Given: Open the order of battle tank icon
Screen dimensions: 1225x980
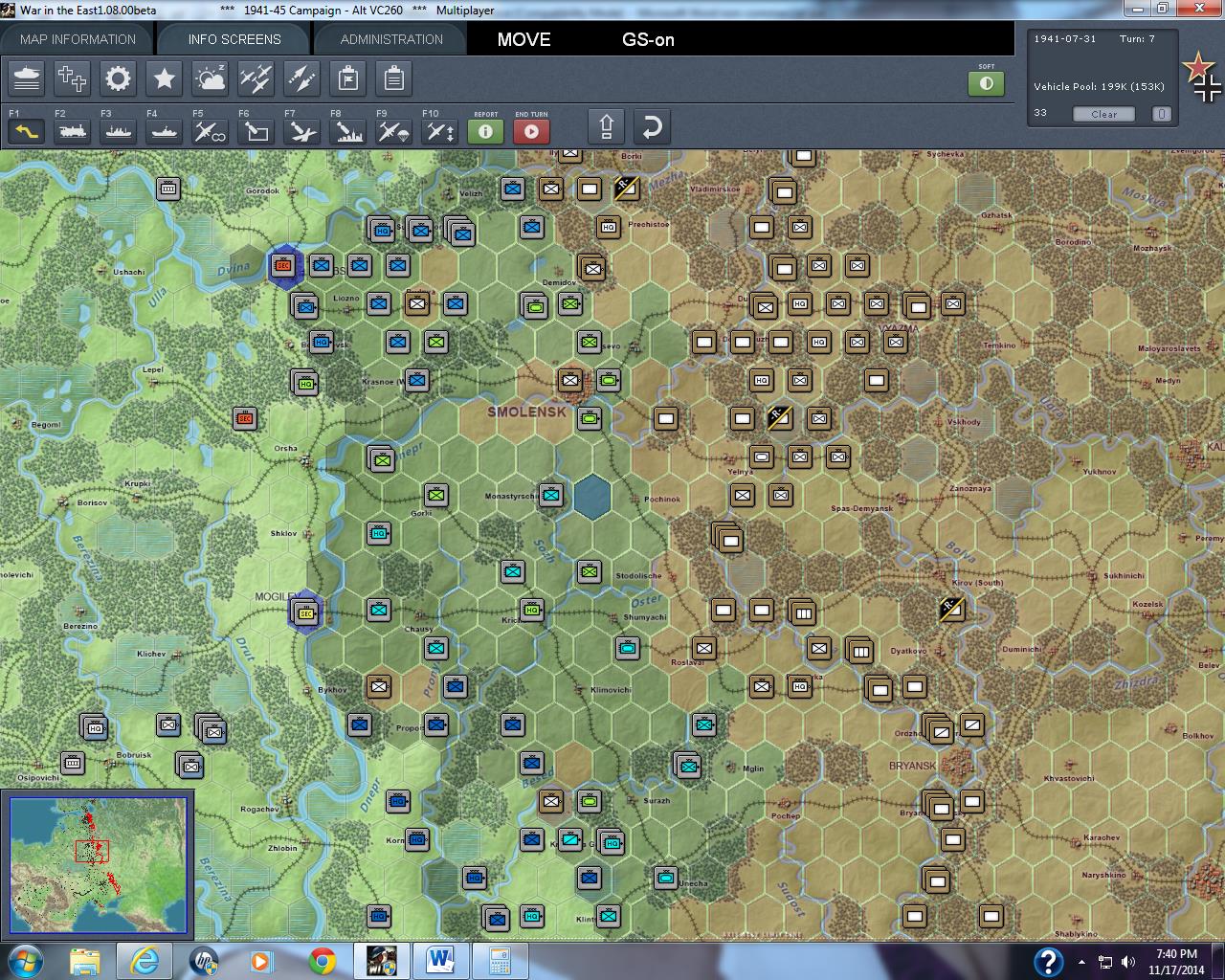Looking at the screenshot, I should tap(27, 78).
